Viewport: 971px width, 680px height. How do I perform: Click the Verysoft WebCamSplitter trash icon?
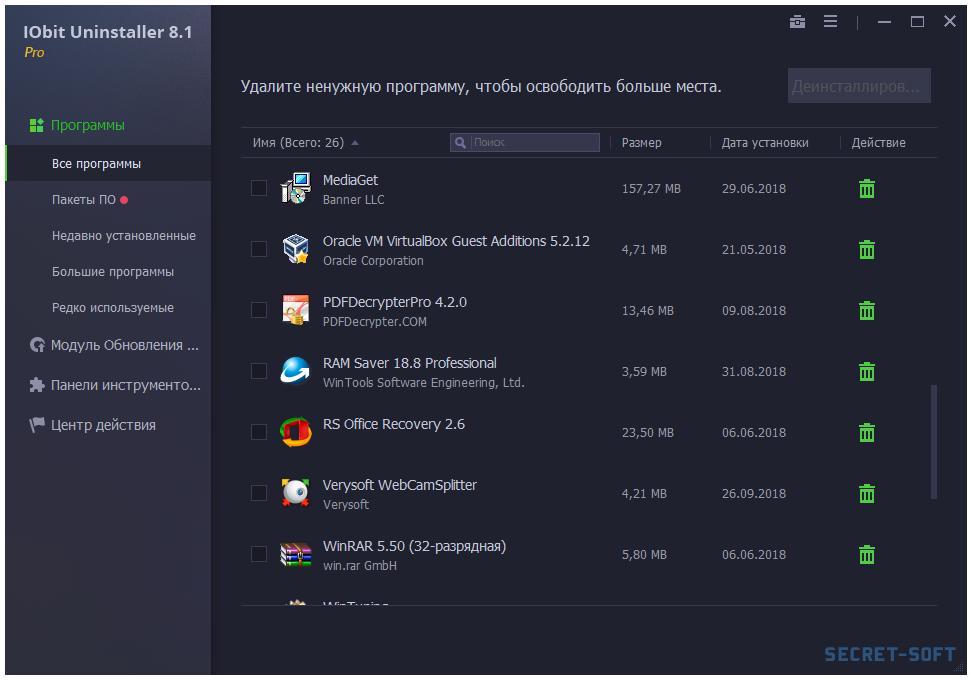[867, 494]
